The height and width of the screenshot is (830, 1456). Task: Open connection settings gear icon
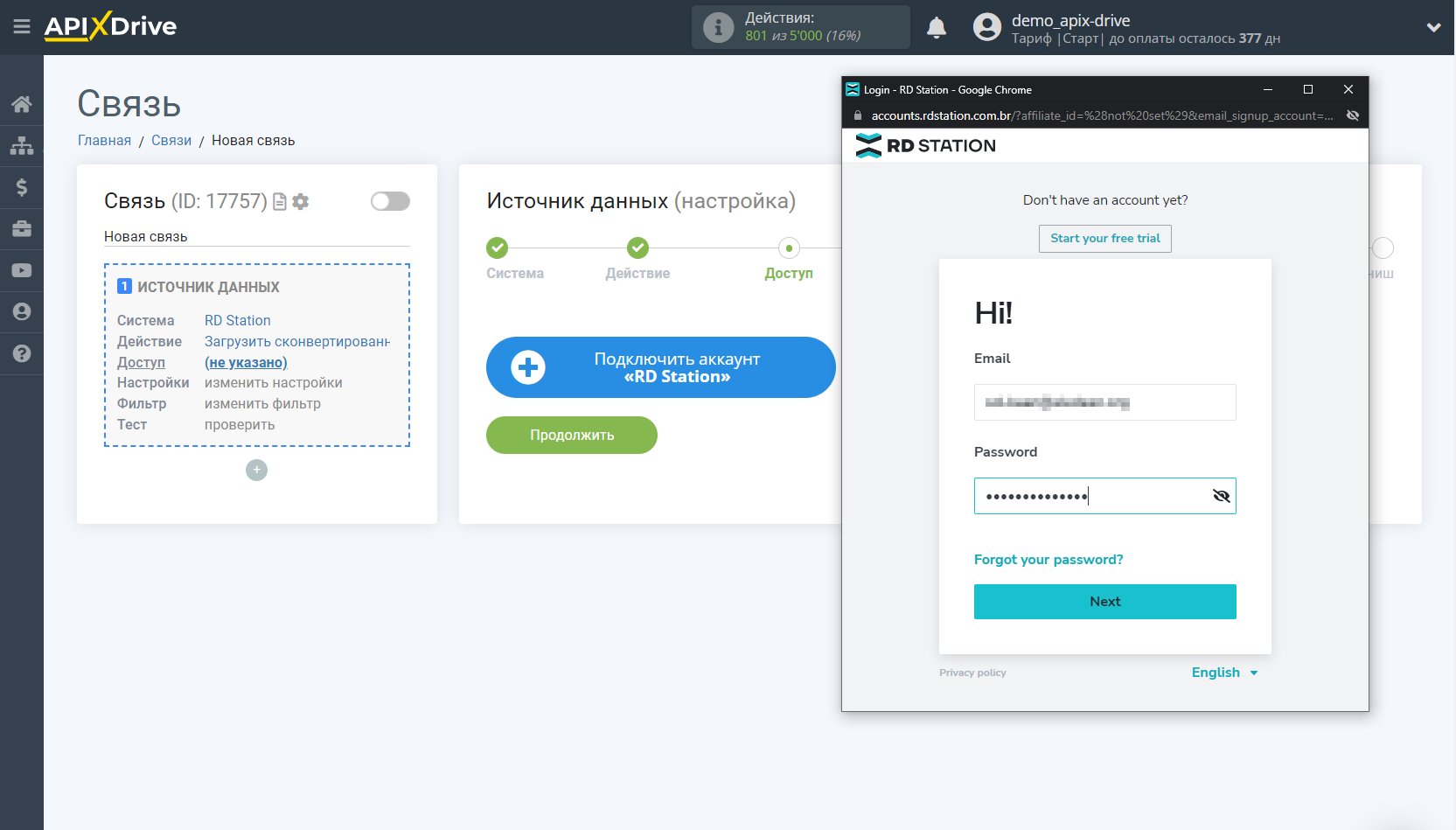[301, 202]
